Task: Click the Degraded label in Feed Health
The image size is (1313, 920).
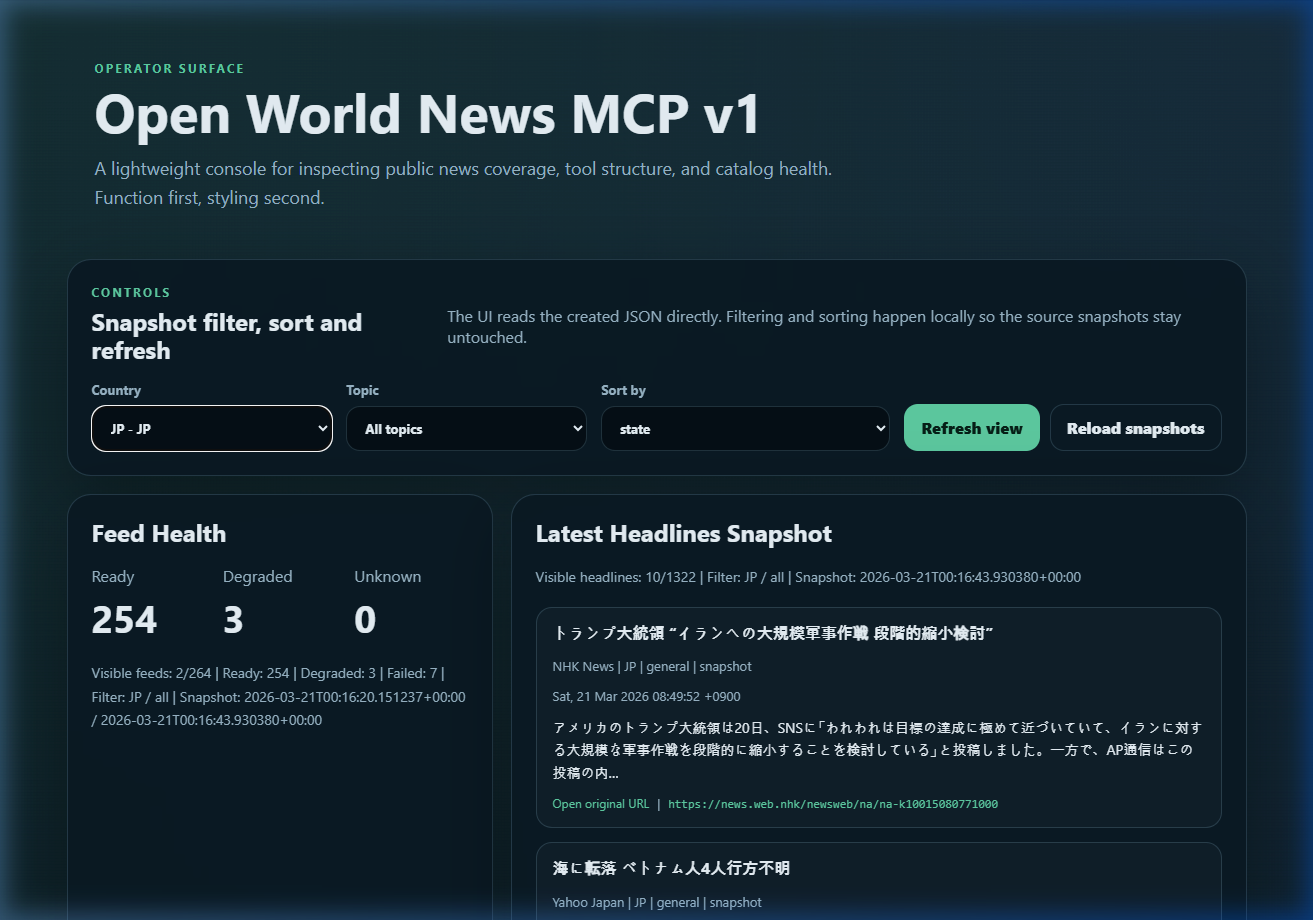Action: (258, 577)
